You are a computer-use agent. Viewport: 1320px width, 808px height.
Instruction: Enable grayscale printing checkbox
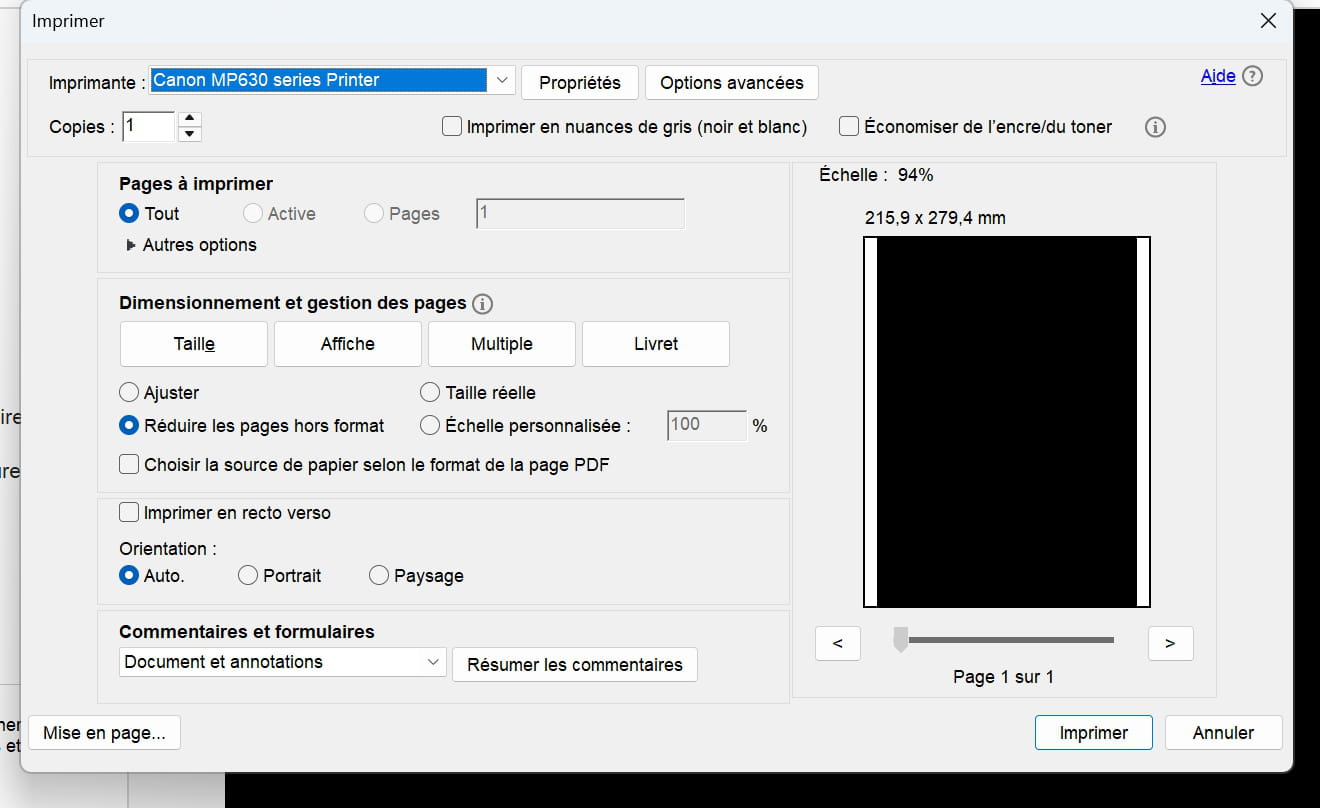click(x=452, y=127)
